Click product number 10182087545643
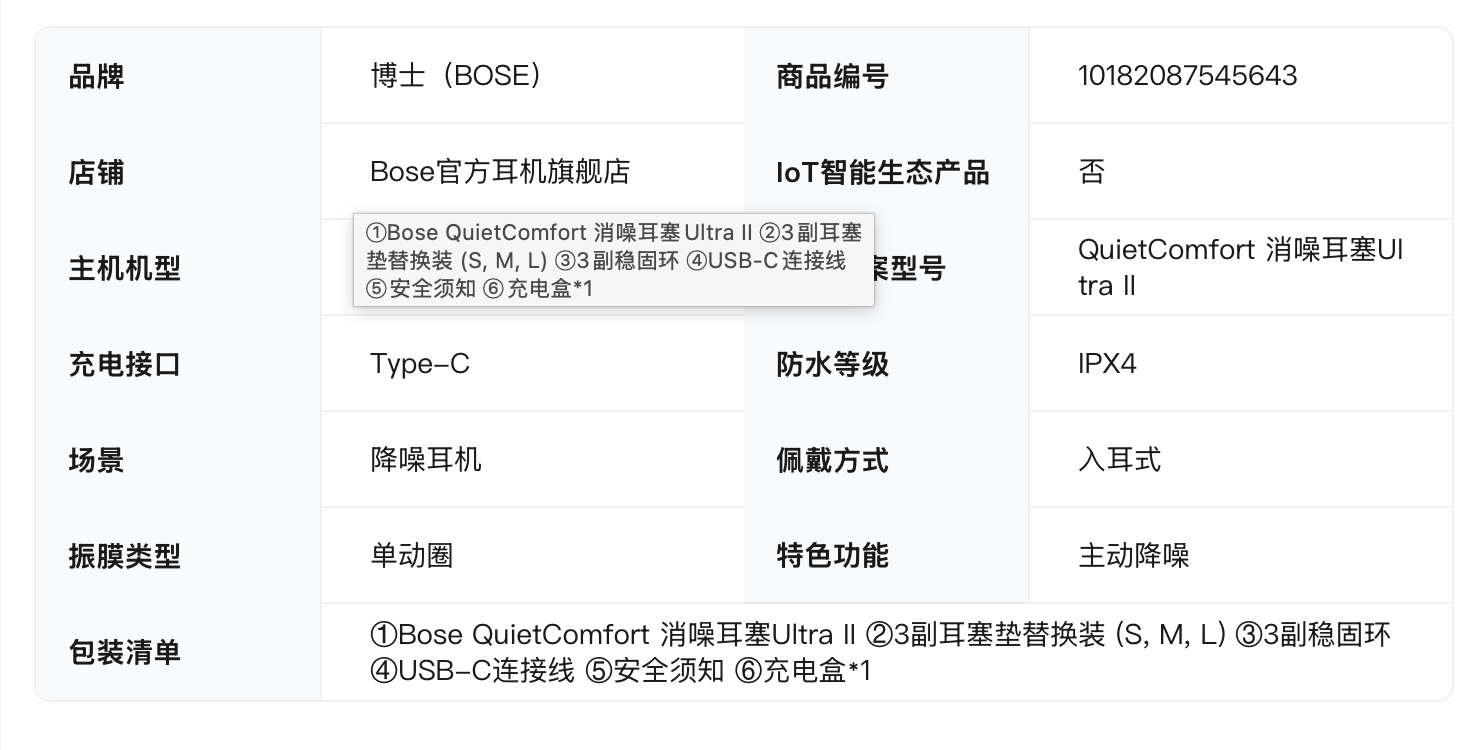This screenshot has width=1484, height=750. (1187, 76)
